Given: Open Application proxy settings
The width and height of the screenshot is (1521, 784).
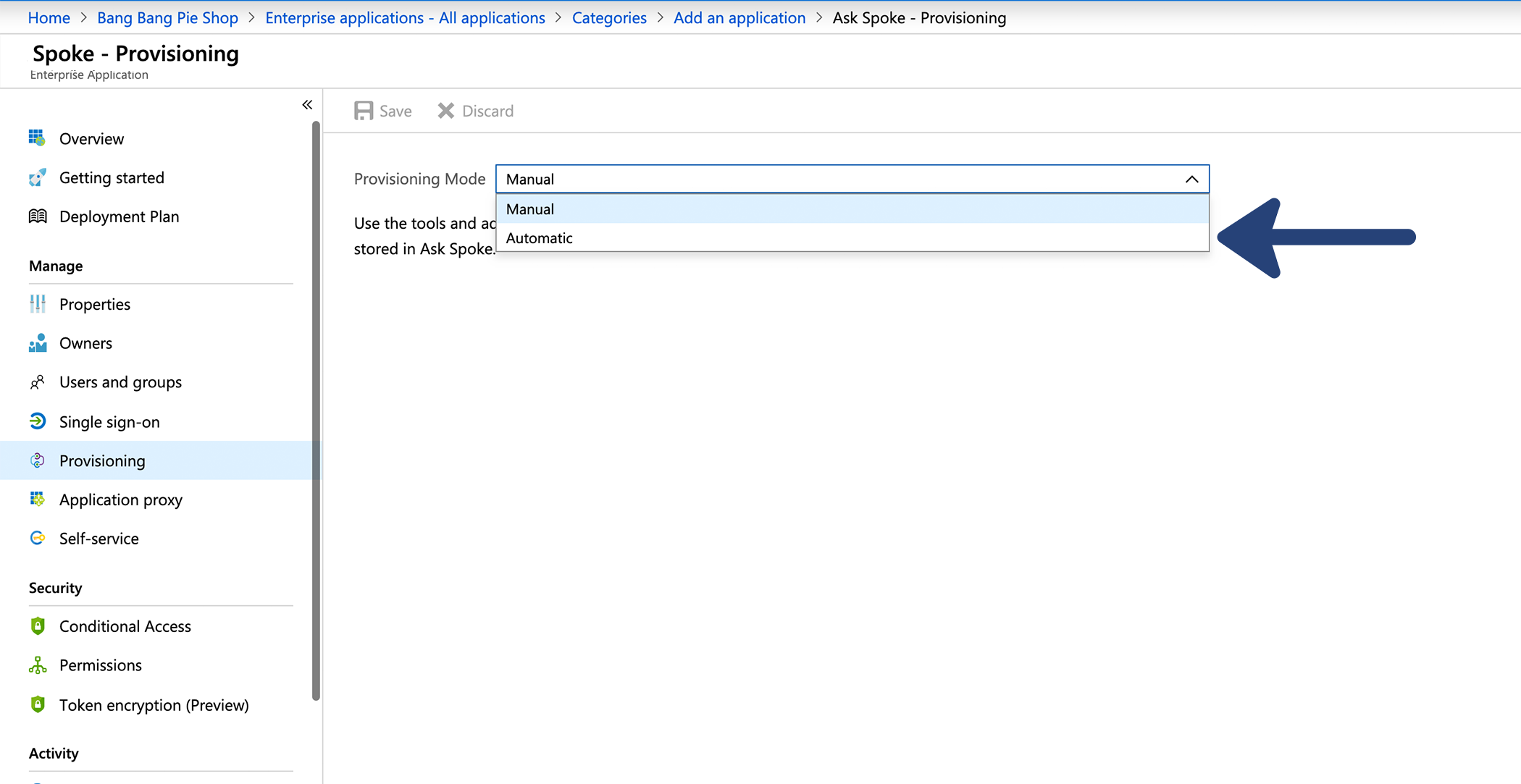Looking at the screenshot, I should pyautogui.click(x=121, y=500).
